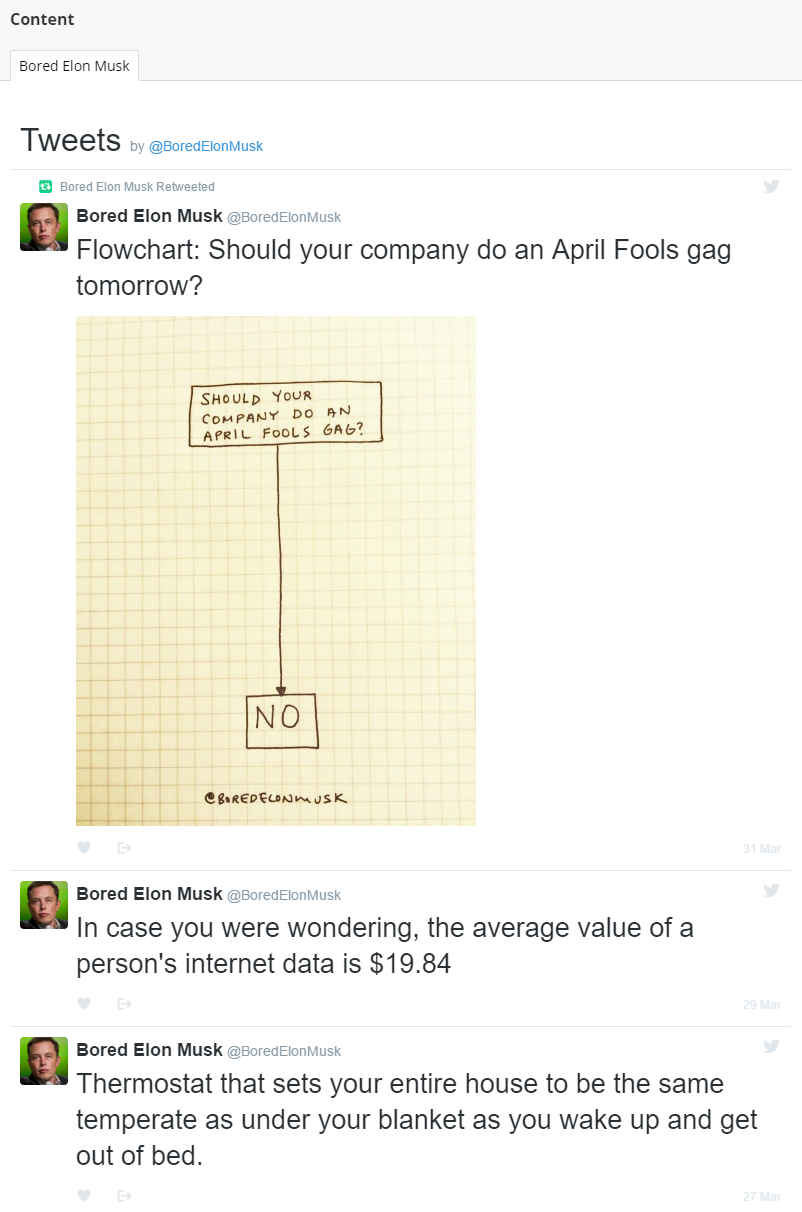The width and height of the screenshot is (802, 1212).
Task: Like the Thermostat blanket tweet
Action: [84, 1195]
